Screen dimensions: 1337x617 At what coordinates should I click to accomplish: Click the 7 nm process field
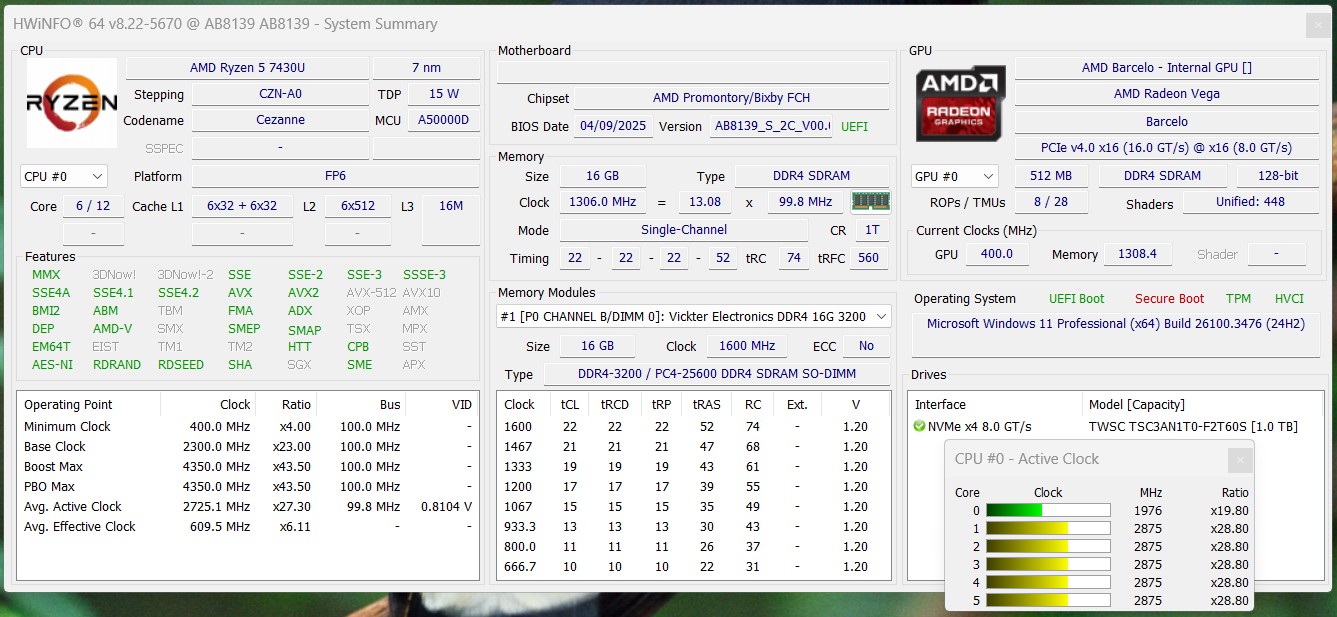(426, 68)
